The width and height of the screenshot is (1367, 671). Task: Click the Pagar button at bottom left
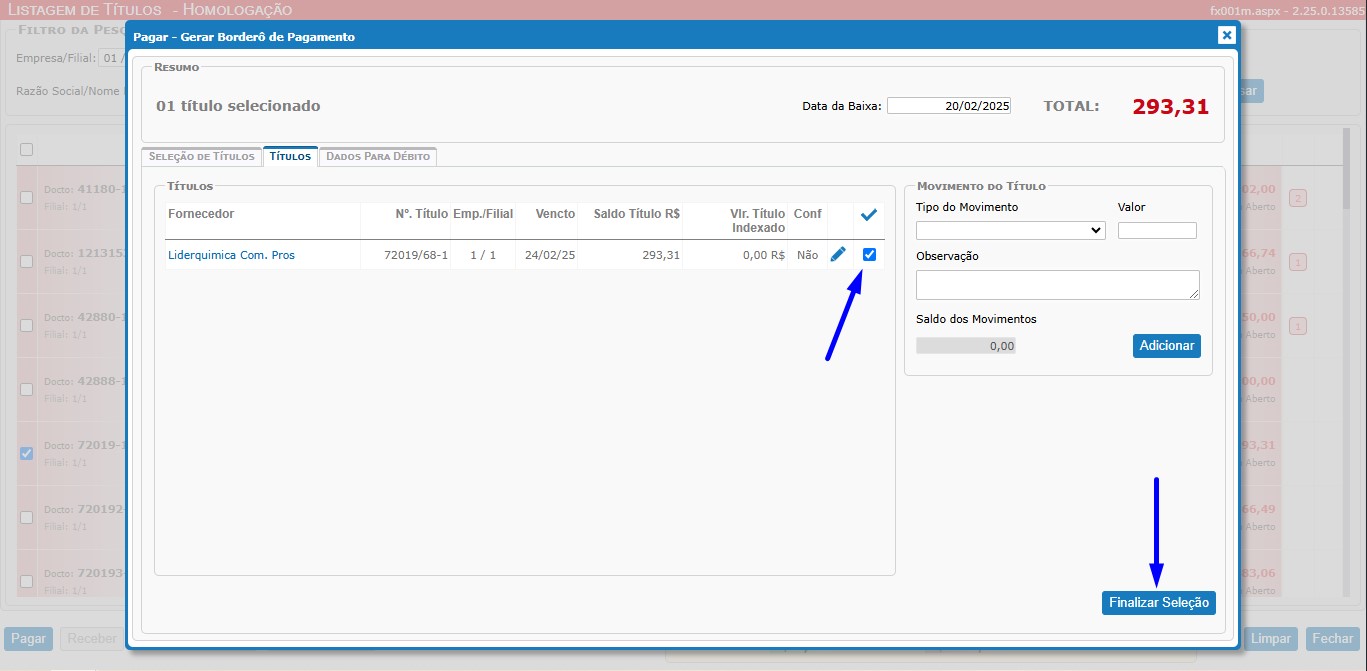point(29,638)
